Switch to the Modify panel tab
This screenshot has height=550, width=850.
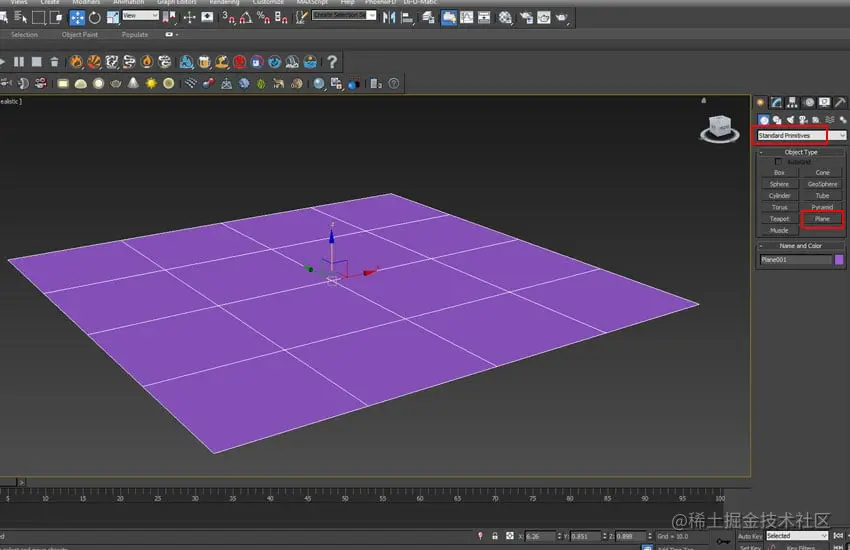point(776,102)
